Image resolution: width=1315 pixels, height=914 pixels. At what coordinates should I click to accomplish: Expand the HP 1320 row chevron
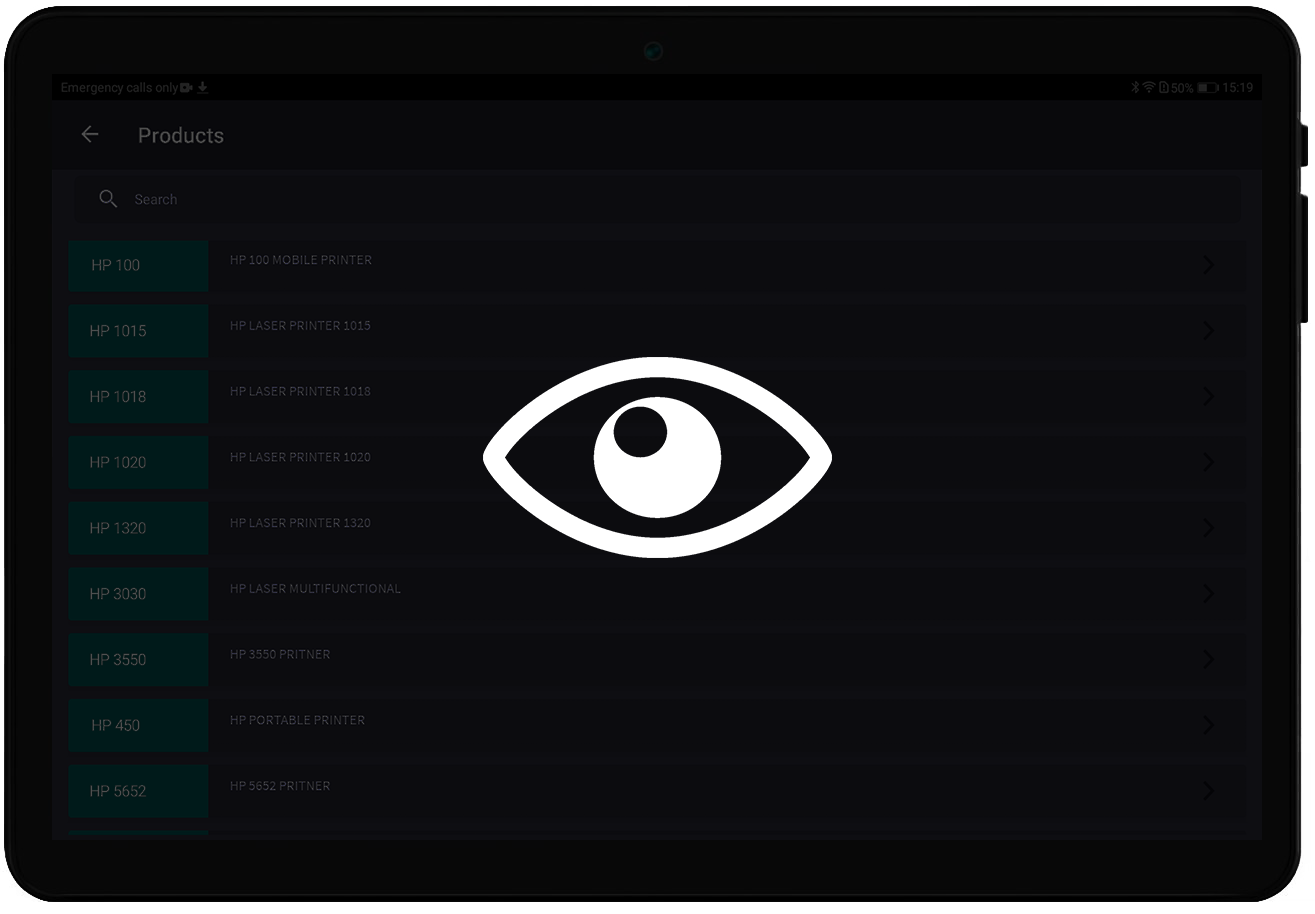(x=1208, y=528)
